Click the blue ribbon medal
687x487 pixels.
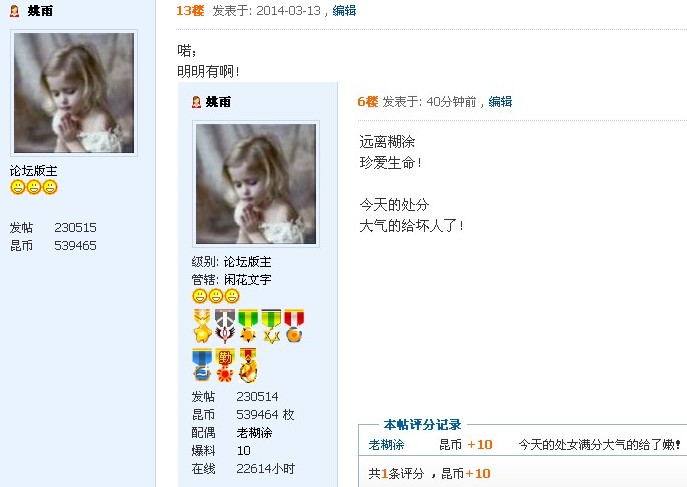(202, 365)
